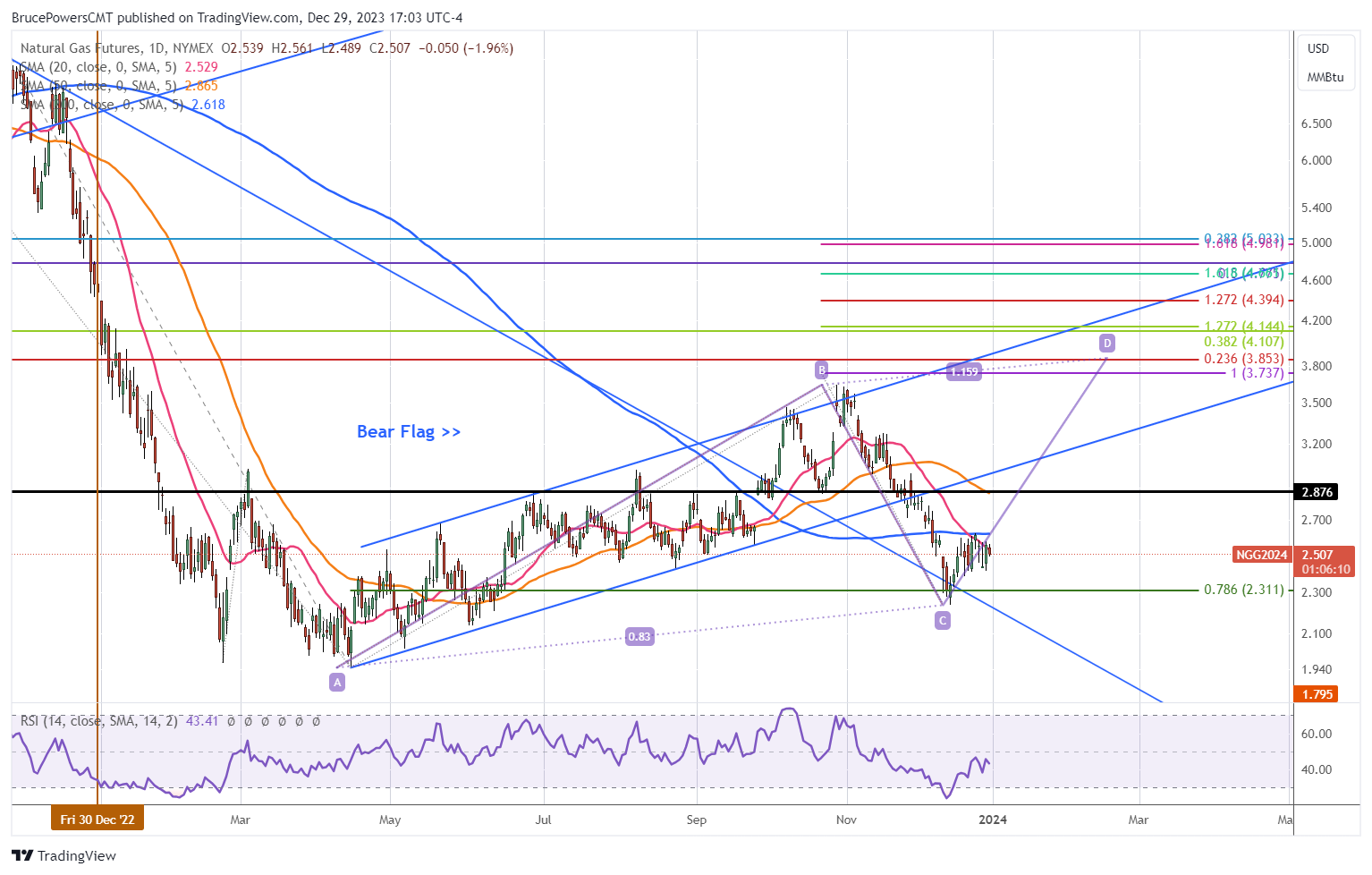The width and height of the screenshot is (1372, 875).
Task: Select the ABCD pattern point D marker
Action: click(1107, 343)
